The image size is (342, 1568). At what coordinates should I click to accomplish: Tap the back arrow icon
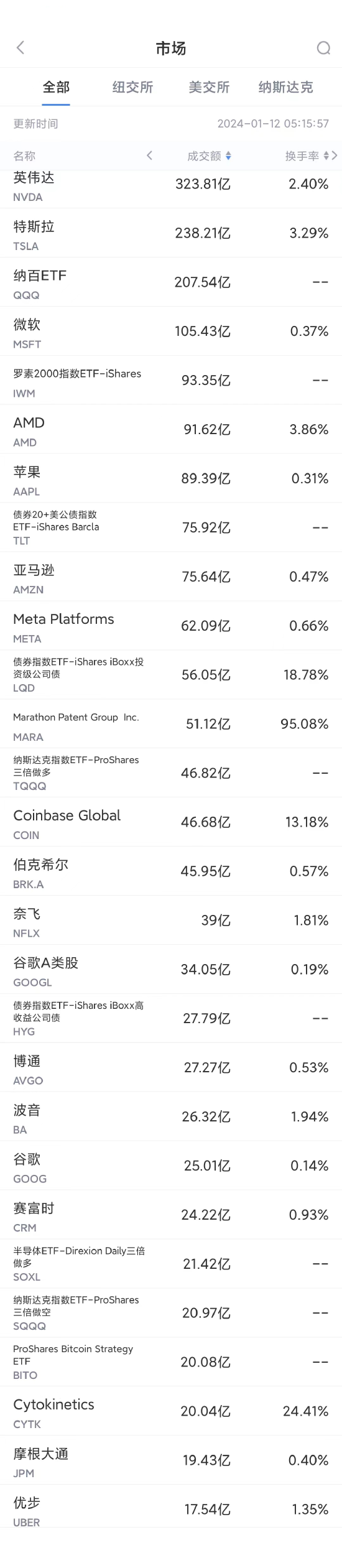[21, 48]
